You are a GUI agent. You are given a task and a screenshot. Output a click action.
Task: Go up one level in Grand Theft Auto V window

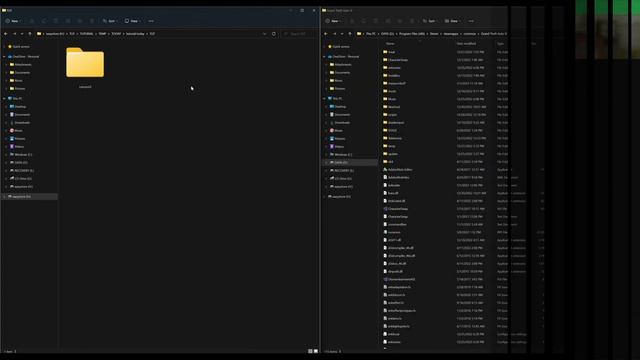pyautogui.click(x=350, y=34)
